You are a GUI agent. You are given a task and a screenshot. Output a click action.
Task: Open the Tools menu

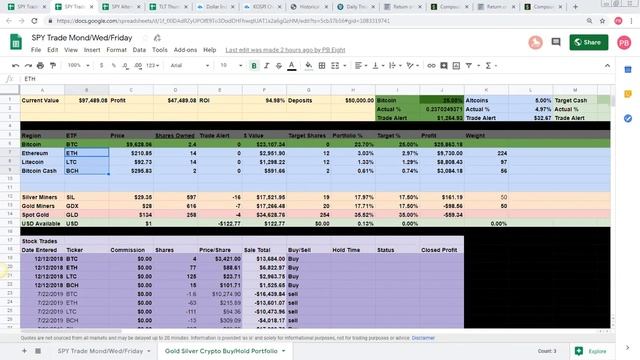[160, 50]
